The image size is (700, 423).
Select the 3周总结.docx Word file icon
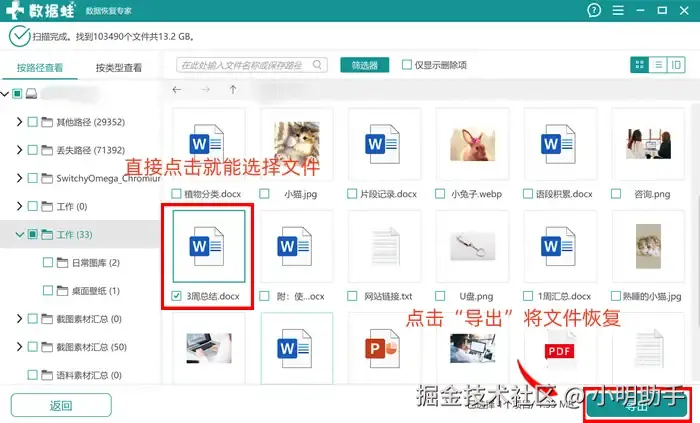point(207,246)
